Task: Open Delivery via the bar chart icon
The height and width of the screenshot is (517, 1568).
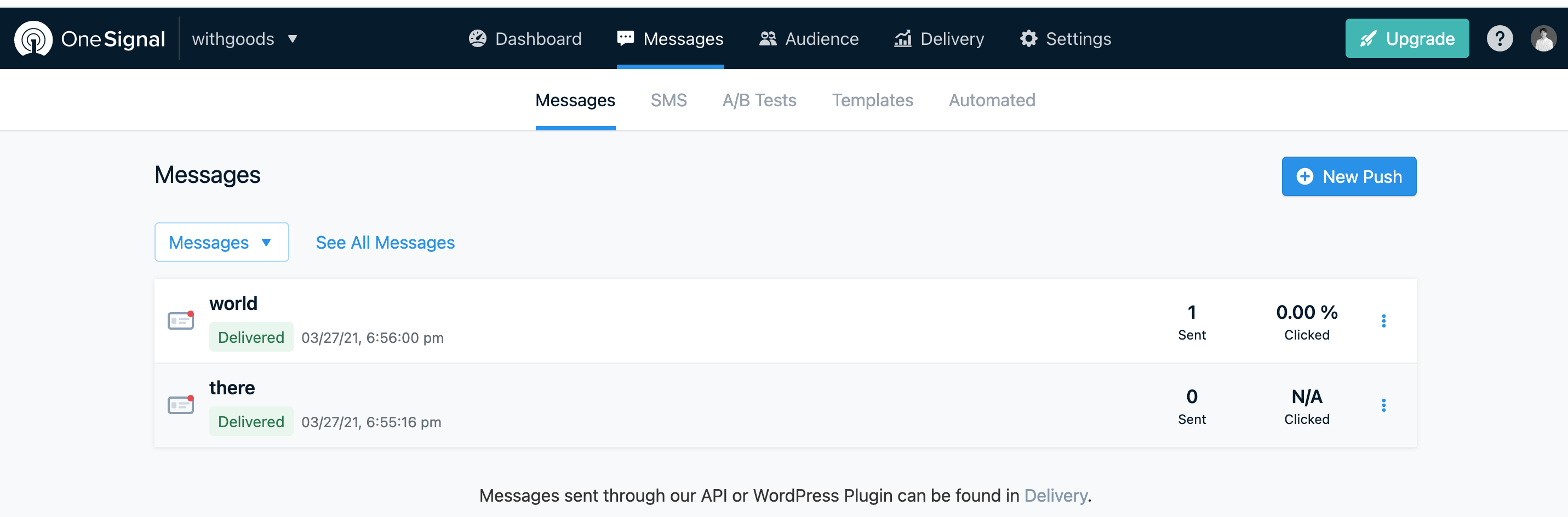Action: click(x=903, y=38)
